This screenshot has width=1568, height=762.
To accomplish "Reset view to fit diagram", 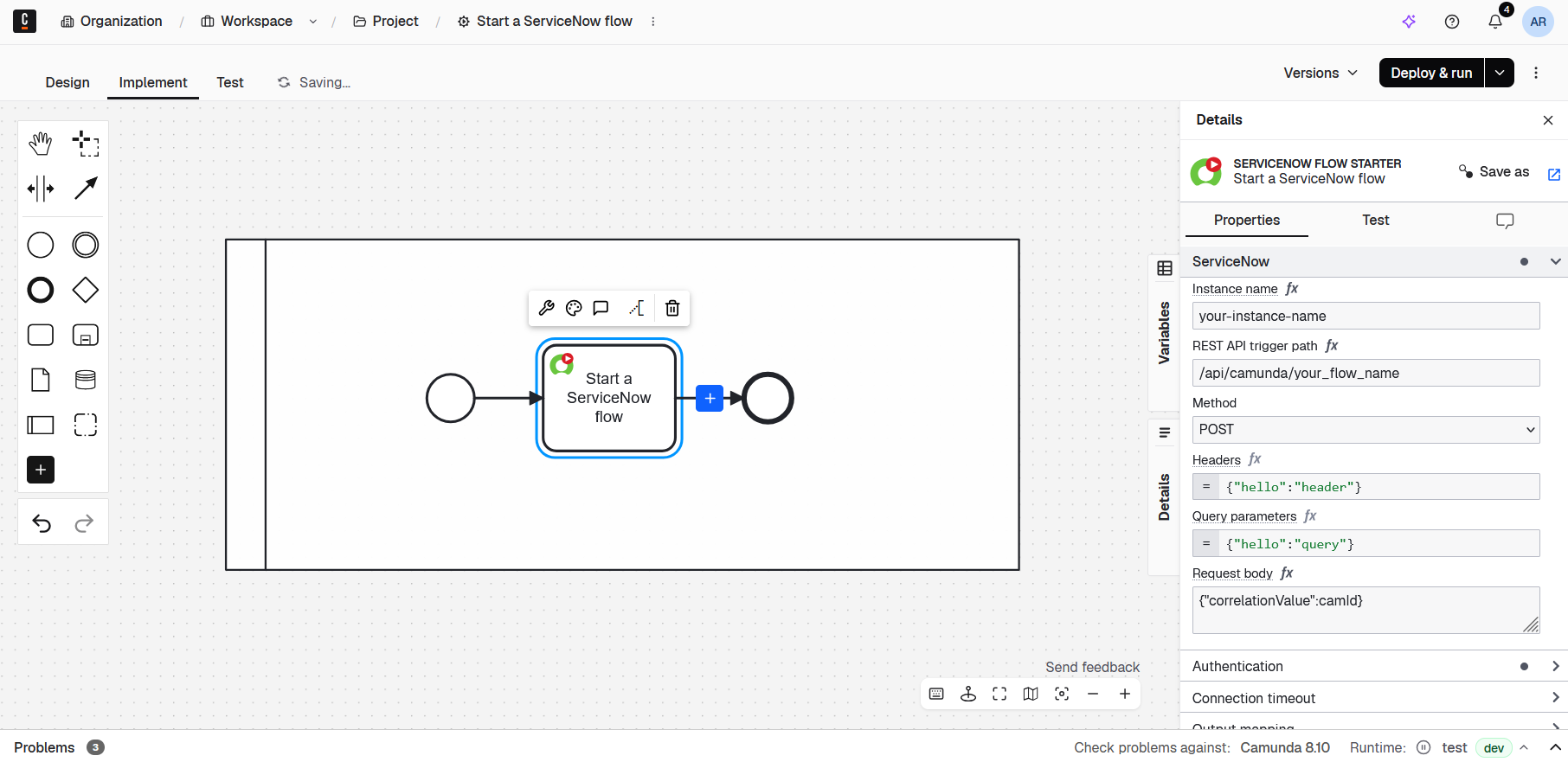I will tap(1062, 694).
